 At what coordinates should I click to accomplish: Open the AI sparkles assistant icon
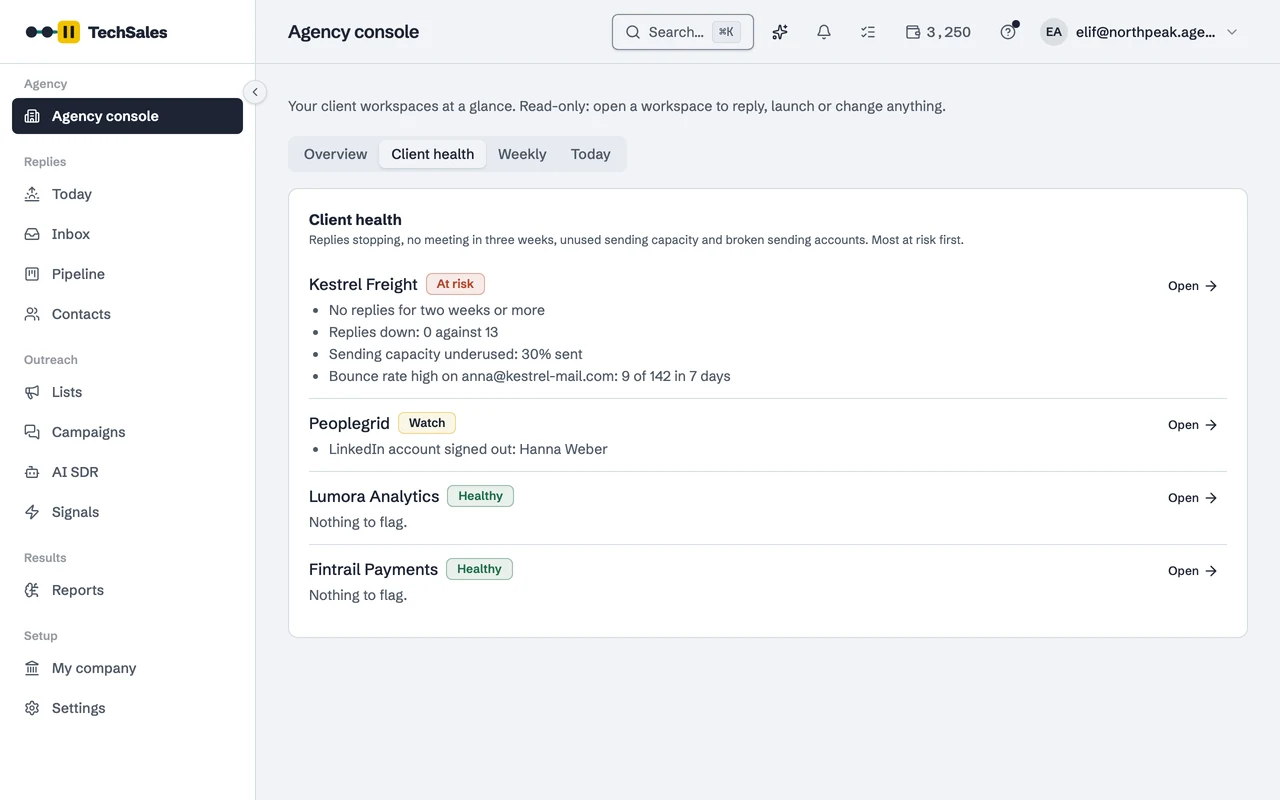tap(780, 32)
